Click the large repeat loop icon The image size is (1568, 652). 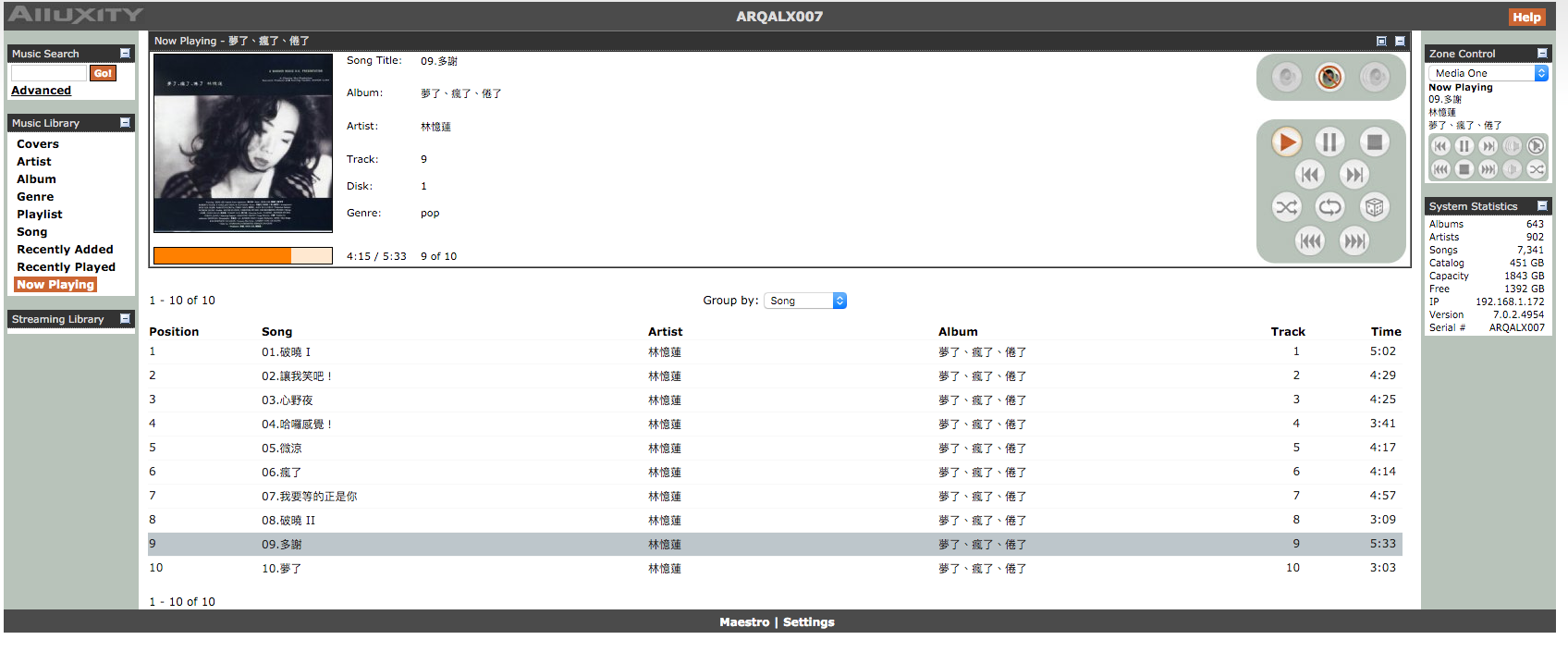click(1329, 207)
